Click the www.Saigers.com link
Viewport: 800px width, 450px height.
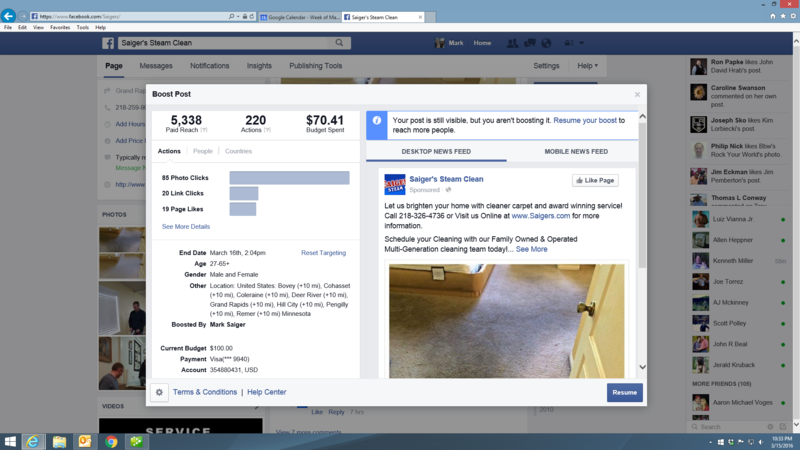coord(541,216)
